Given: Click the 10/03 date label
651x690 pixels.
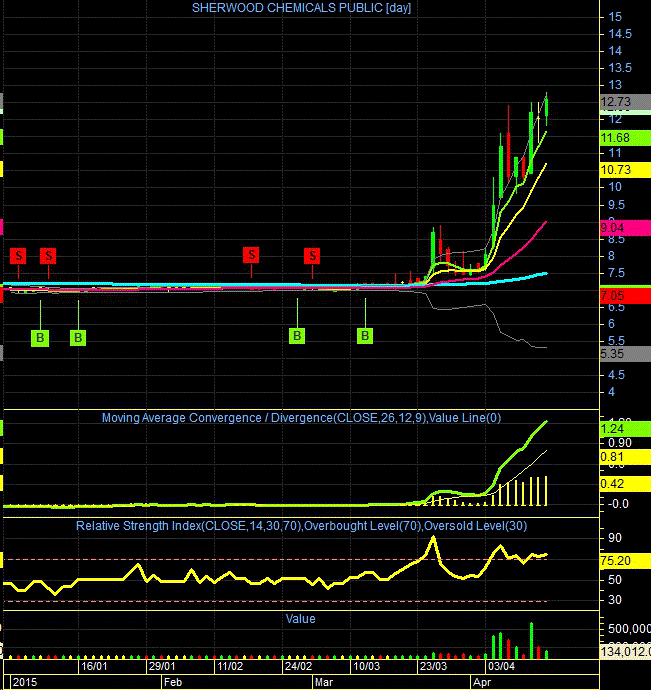Looking at the screenshot, I should pyautogui.click(x=366, y=666).
